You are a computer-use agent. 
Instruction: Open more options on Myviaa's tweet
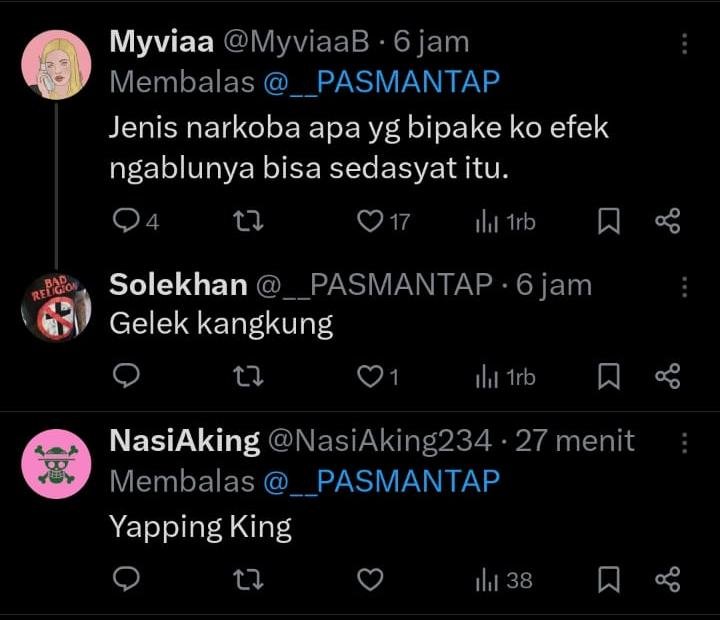click(684, 44)
